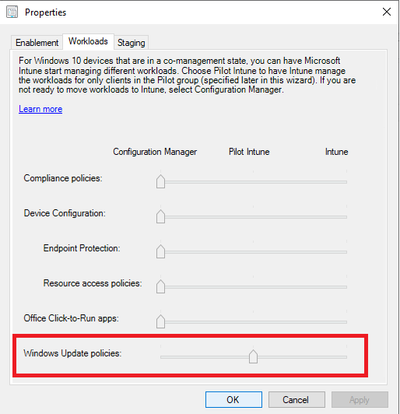The width and height of the screenshot is (400, 414).
Task: Open the Staging tab
Action: [131, 43]
